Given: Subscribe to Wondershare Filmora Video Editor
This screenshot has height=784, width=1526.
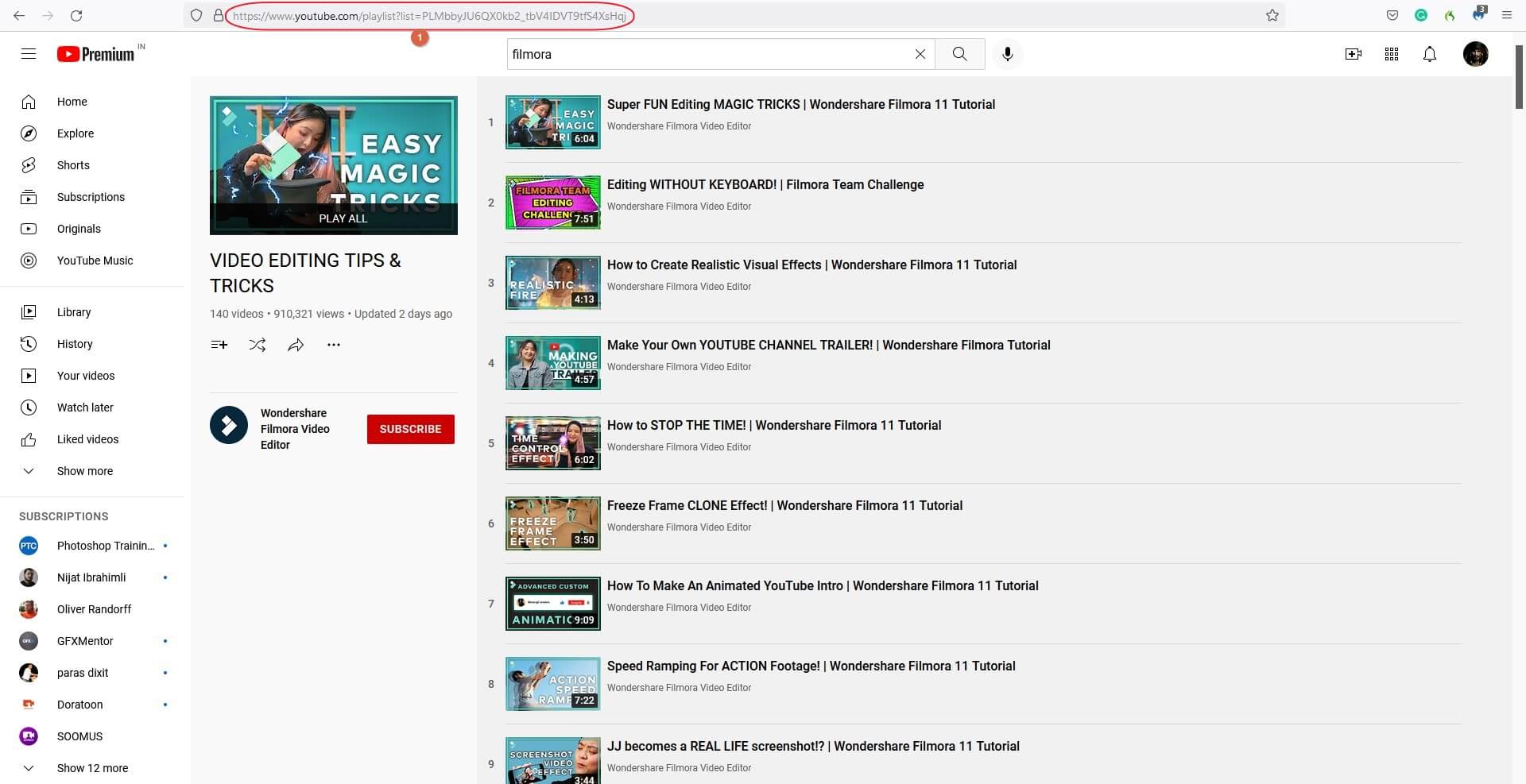Looking at the screenshot, I should [411, 429].
